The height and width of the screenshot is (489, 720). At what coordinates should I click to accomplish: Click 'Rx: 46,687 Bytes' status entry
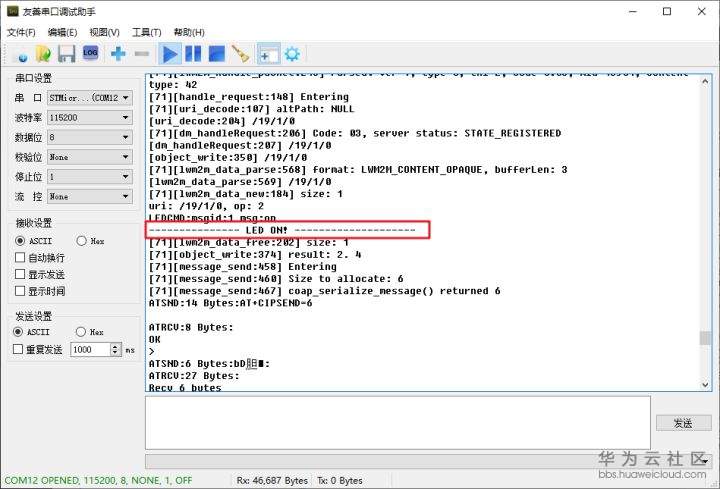tap(272, 481)
